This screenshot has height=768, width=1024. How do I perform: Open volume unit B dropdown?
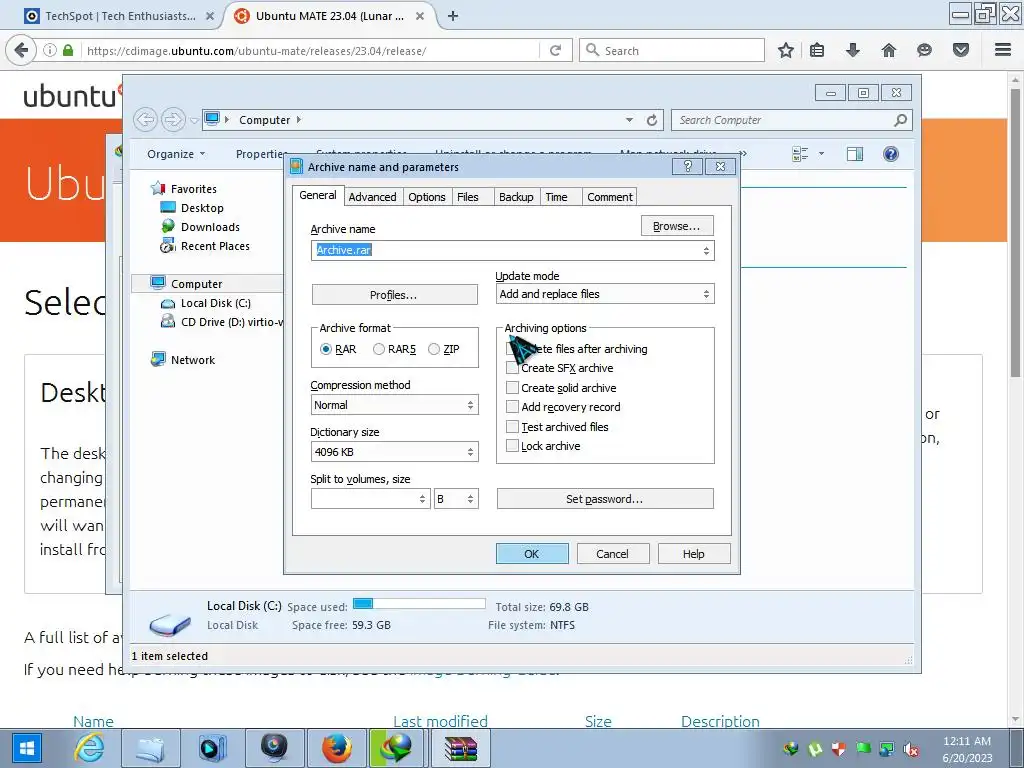point(456,499)
